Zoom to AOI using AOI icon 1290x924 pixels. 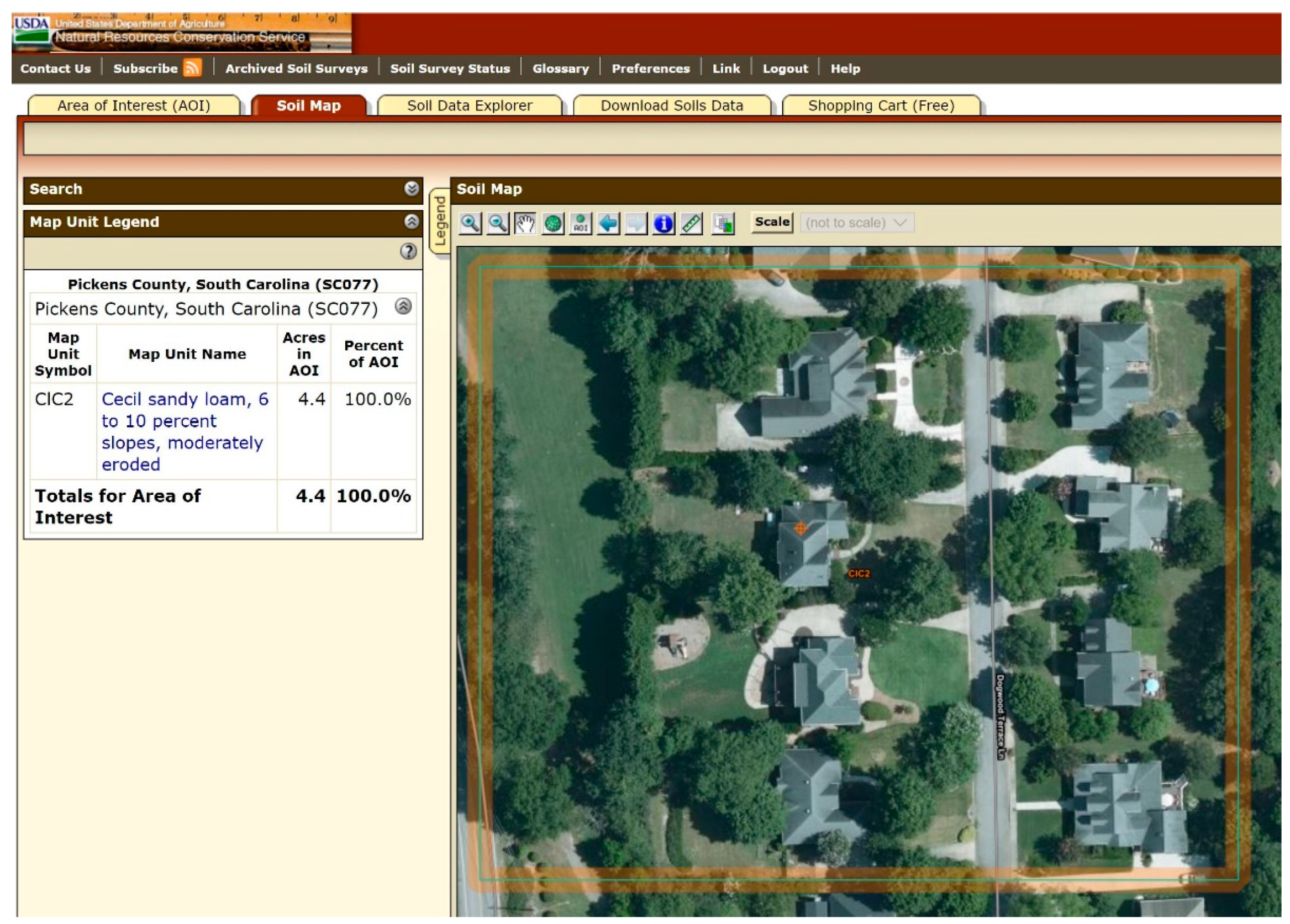coord(580,224)
